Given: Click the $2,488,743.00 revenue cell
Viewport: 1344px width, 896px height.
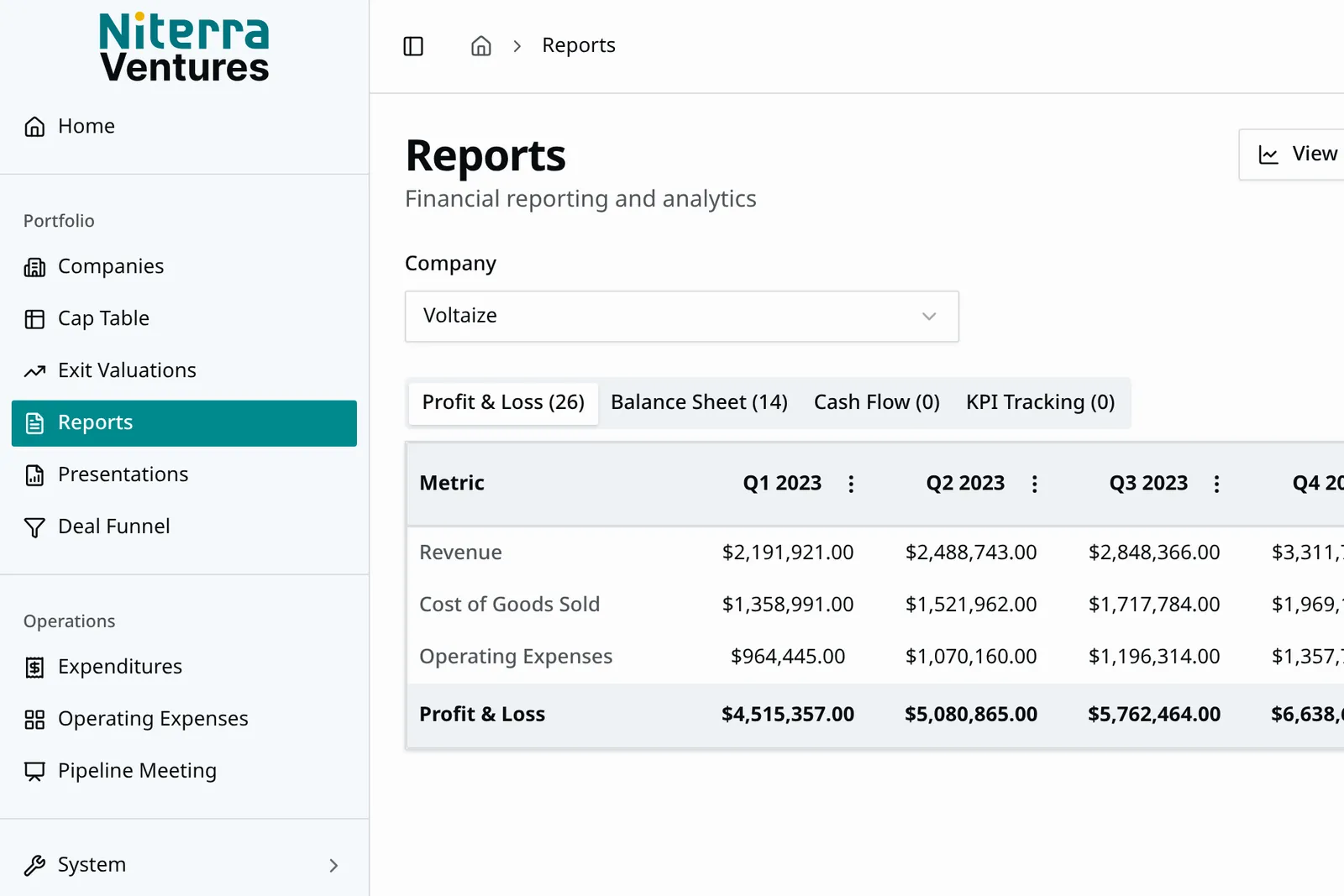Looking at the screenshot, I should [x=971, y=553].
